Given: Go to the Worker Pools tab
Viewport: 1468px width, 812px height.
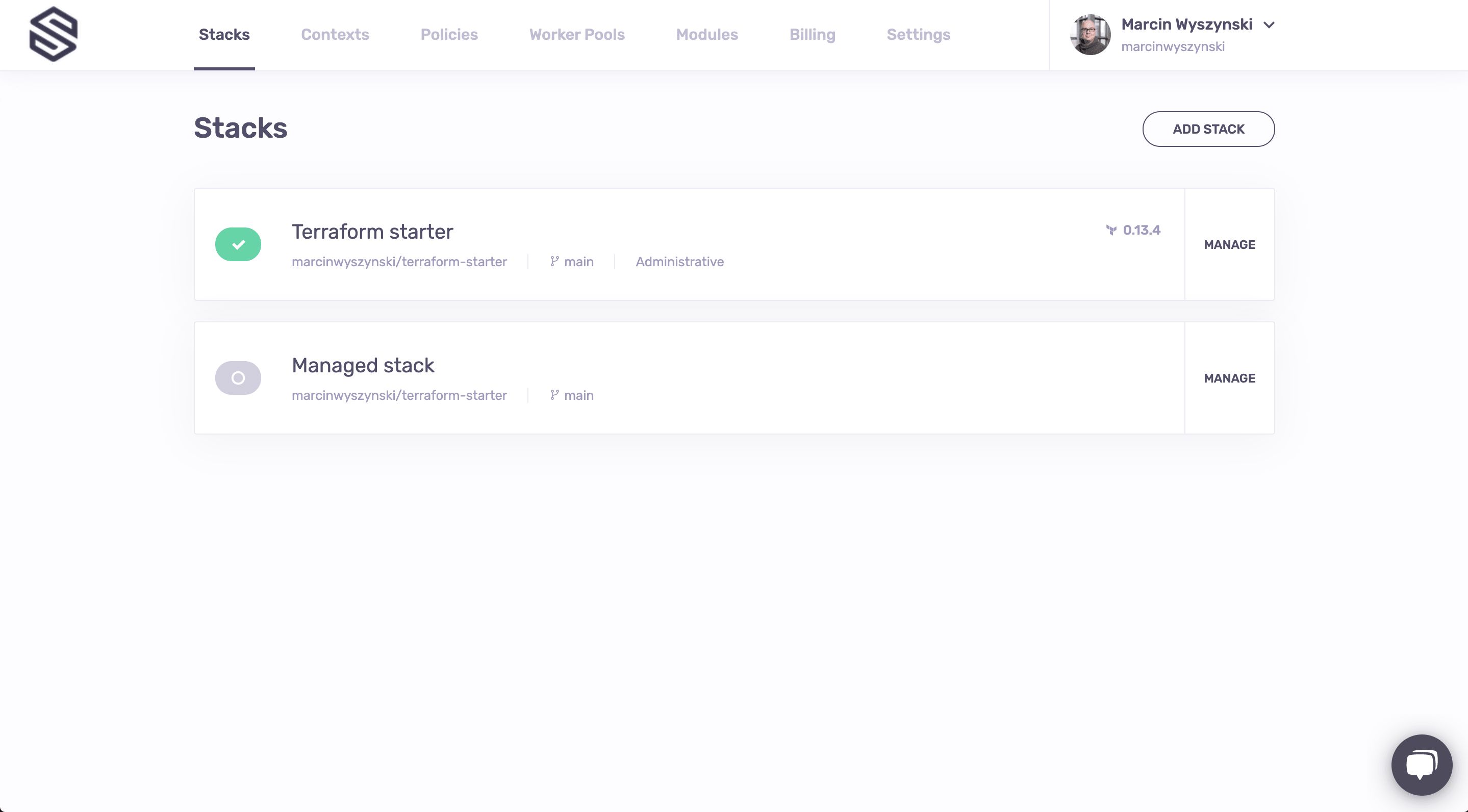Looking at the screenshot, I should [x=577, y=35].
